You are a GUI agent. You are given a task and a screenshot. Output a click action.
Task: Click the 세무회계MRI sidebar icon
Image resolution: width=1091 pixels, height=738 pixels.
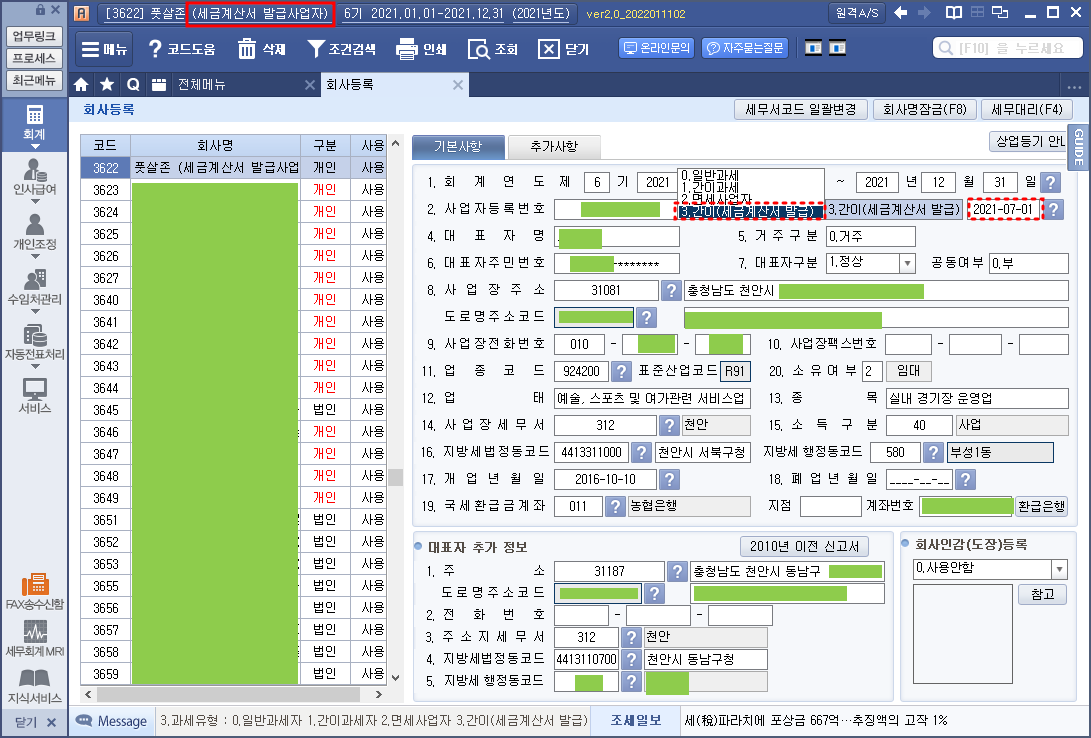34,638
